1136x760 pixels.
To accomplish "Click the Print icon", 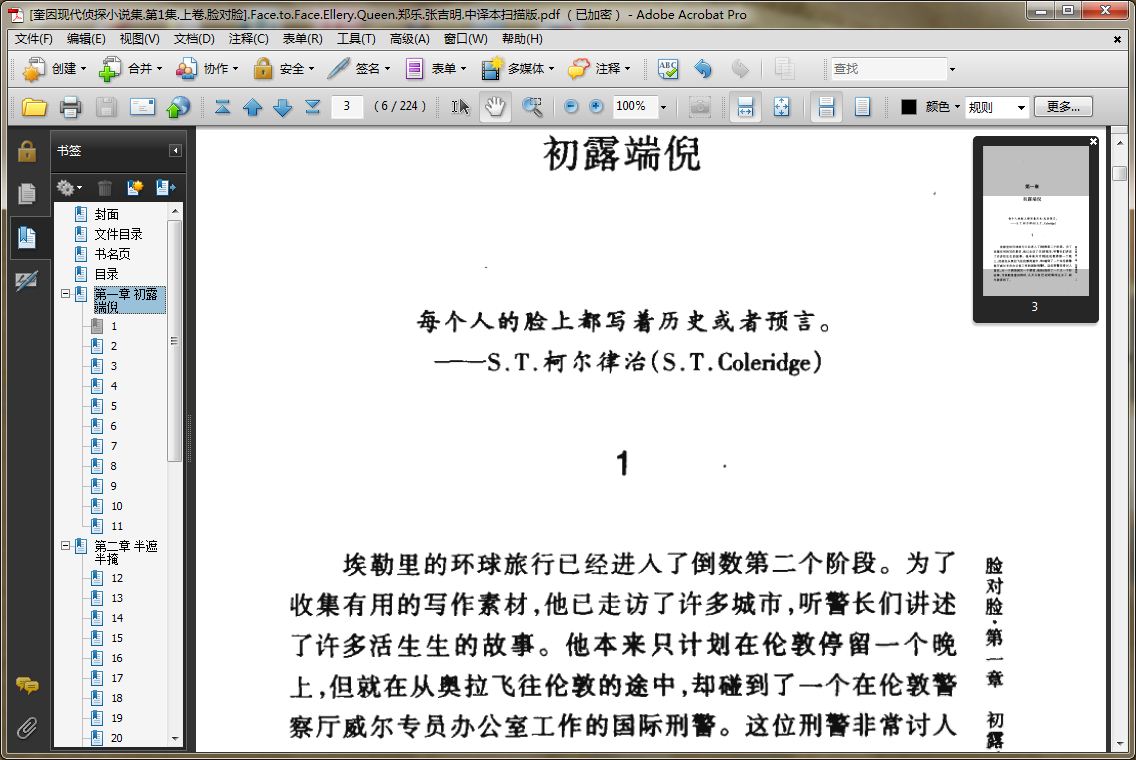I will click(x=70, y=107).
